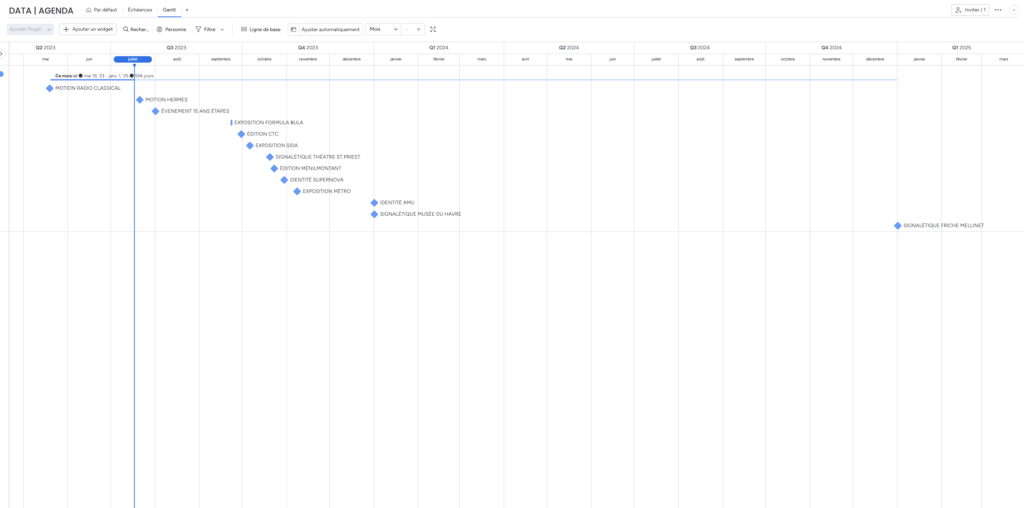Switch to the Par défaut tab
This screenshot has width=1024, height=508.
pyautogui.click(x=101, y=10)
